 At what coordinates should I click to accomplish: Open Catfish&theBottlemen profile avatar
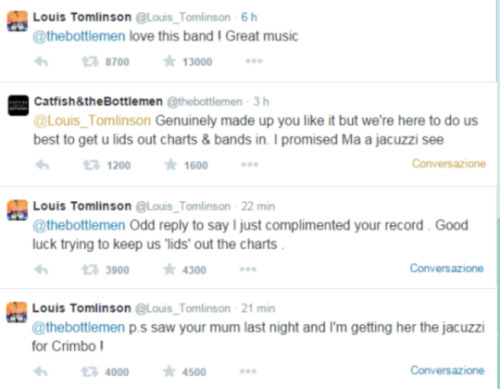[18, 105]
